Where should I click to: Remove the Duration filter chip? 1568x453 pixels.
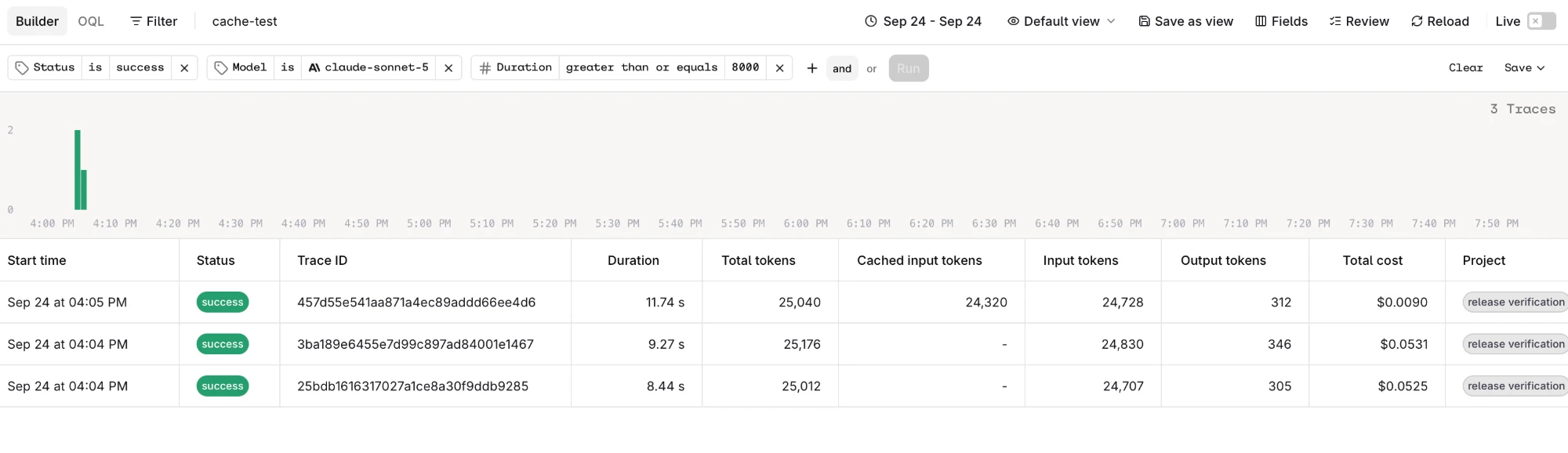[x=779, y=68]
